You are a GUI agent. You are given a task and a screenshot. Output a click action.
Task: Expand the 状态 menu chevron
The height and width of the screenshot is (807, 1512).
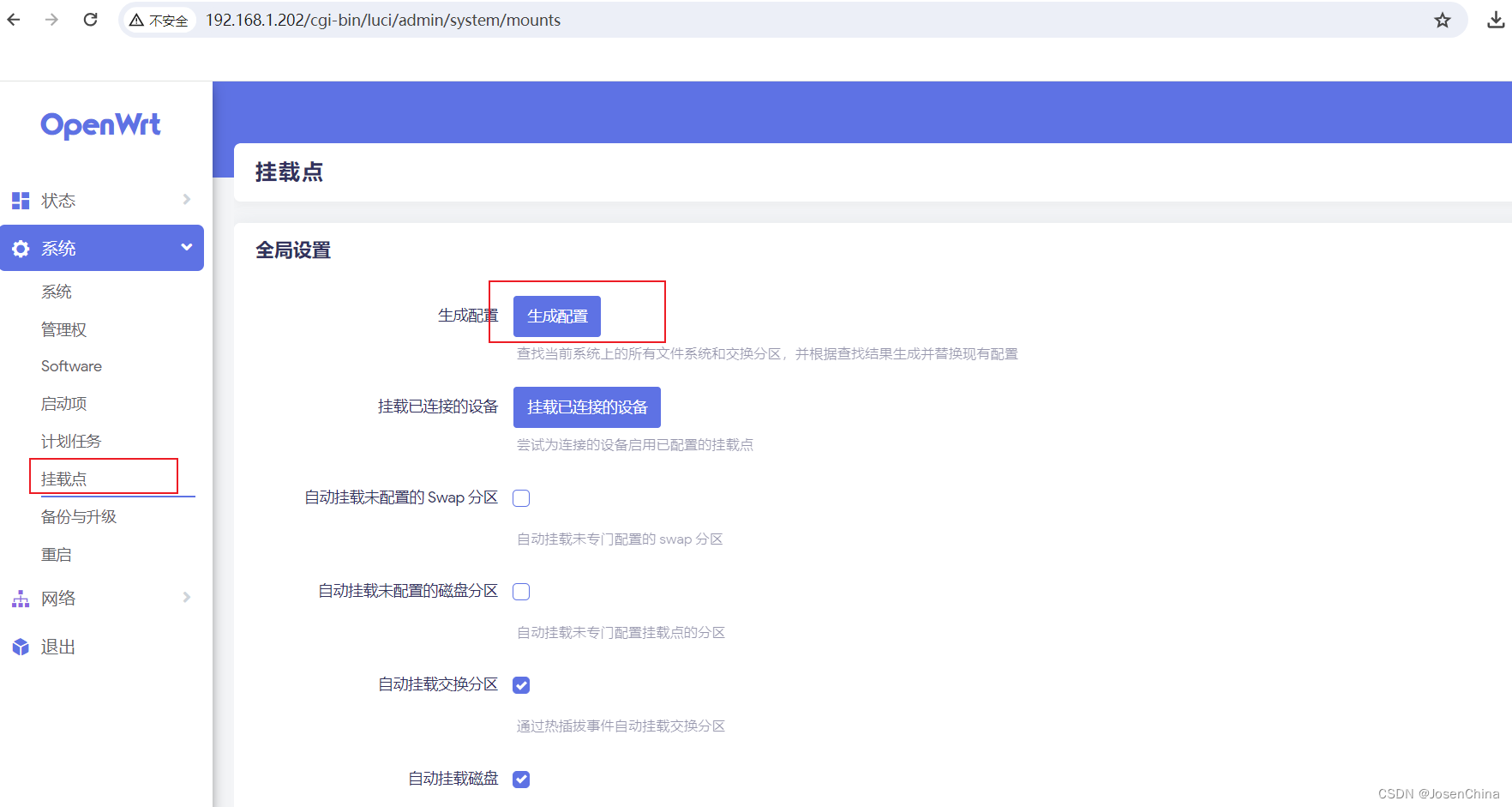click(x=187, y=200)
